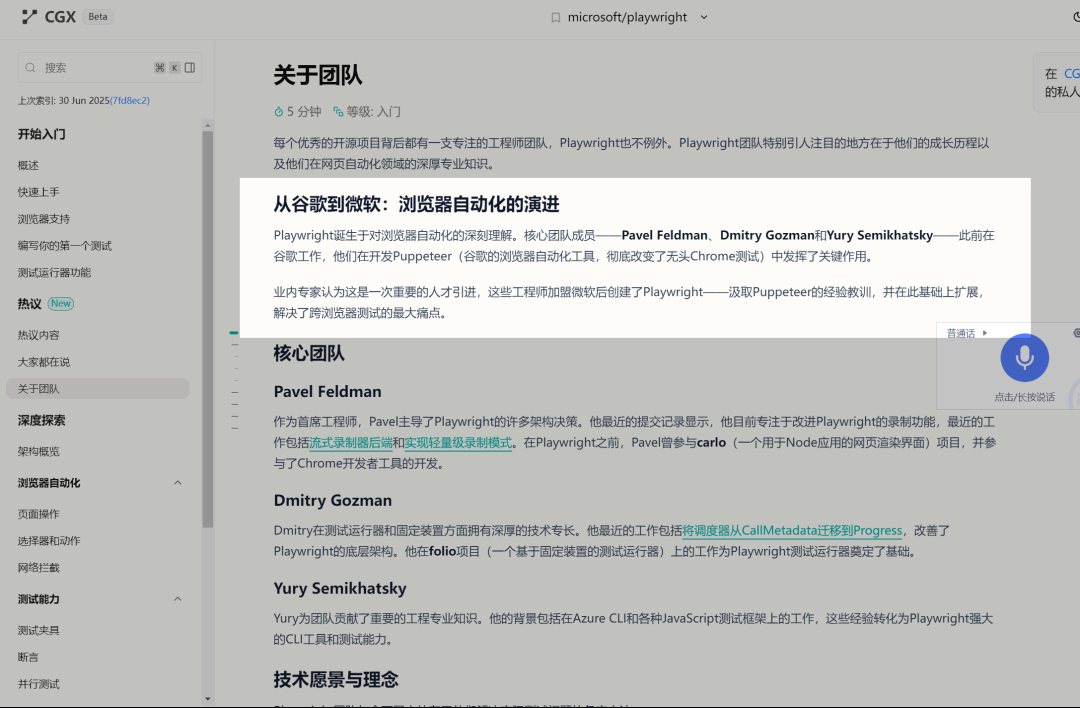The image size is (1080, 708).
Task: Click the sidebar scrollbar thumb
Action: click(x=207, y=329)
